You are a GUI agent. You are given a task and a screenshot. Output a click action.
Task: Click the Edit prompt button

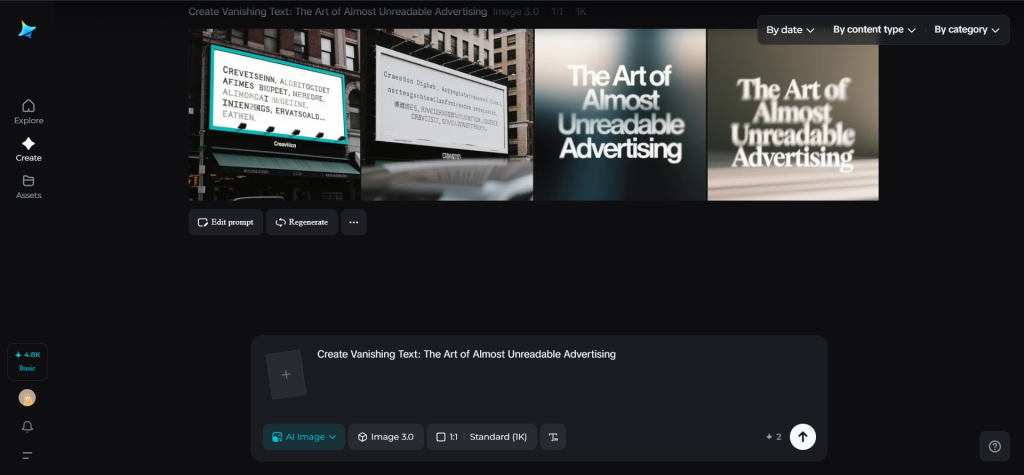tap(226, 222)
